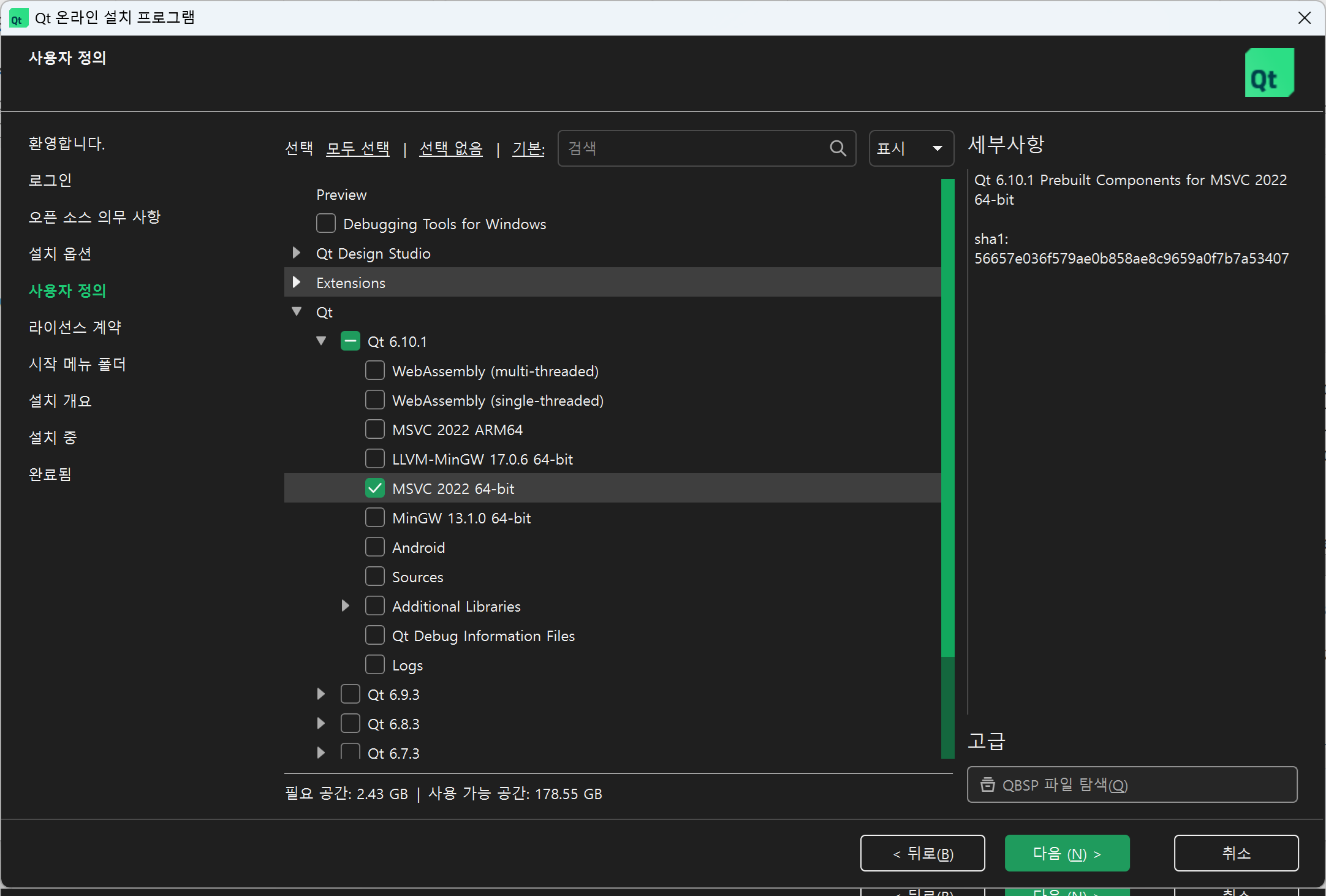The width and height of the screenshot is (1326, 896).
Task: Expand Additional Libraries
Action: (345, 606)
